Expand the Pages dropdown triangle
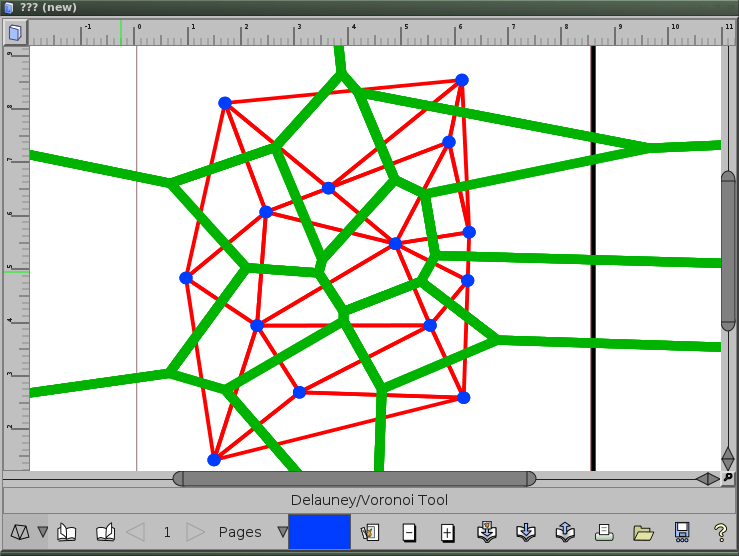The height and width of the screenshot is (556, 739). click(282, 532)
